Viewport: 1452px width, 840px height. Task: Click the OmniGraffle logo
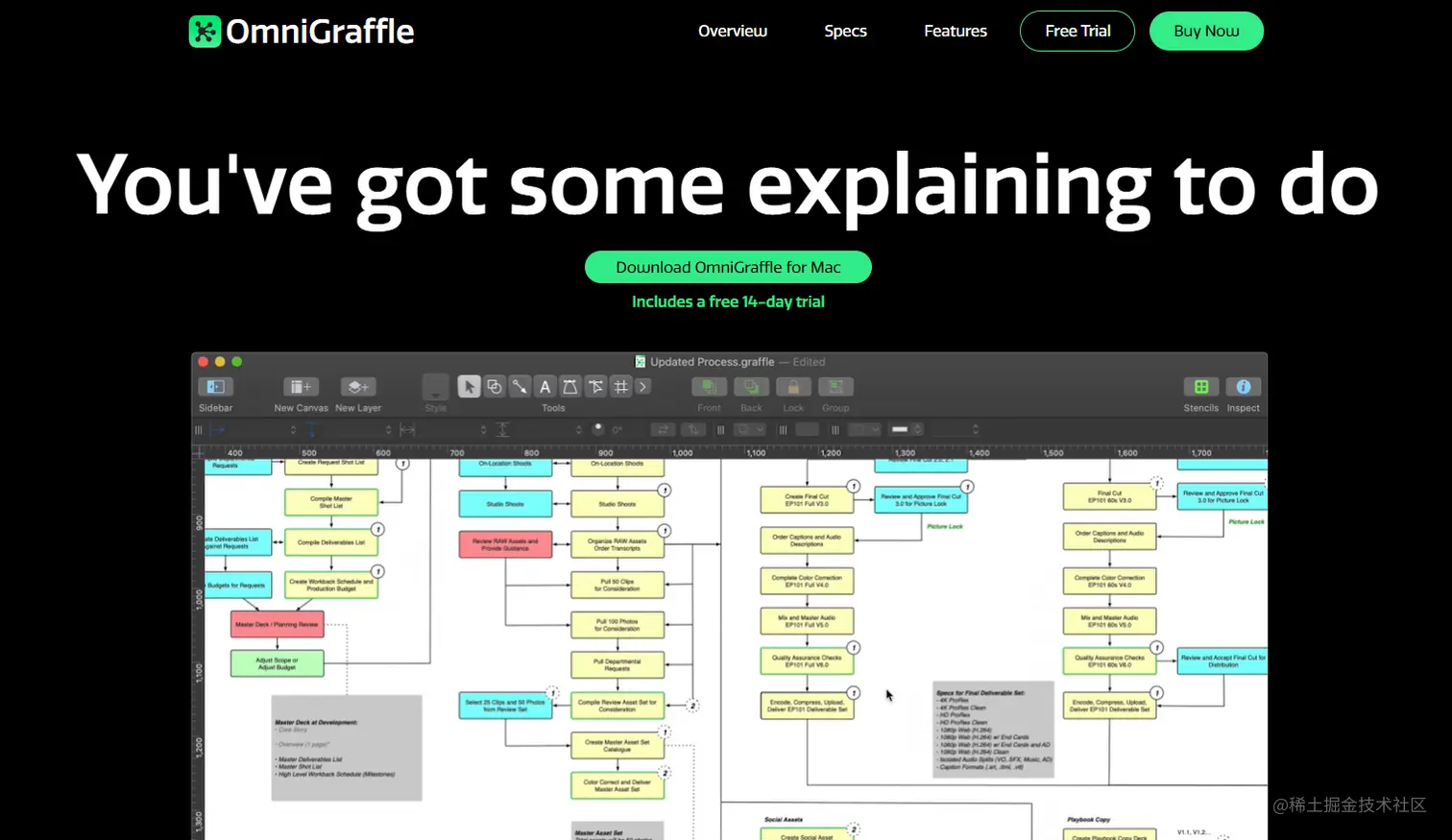coord(302,32)
